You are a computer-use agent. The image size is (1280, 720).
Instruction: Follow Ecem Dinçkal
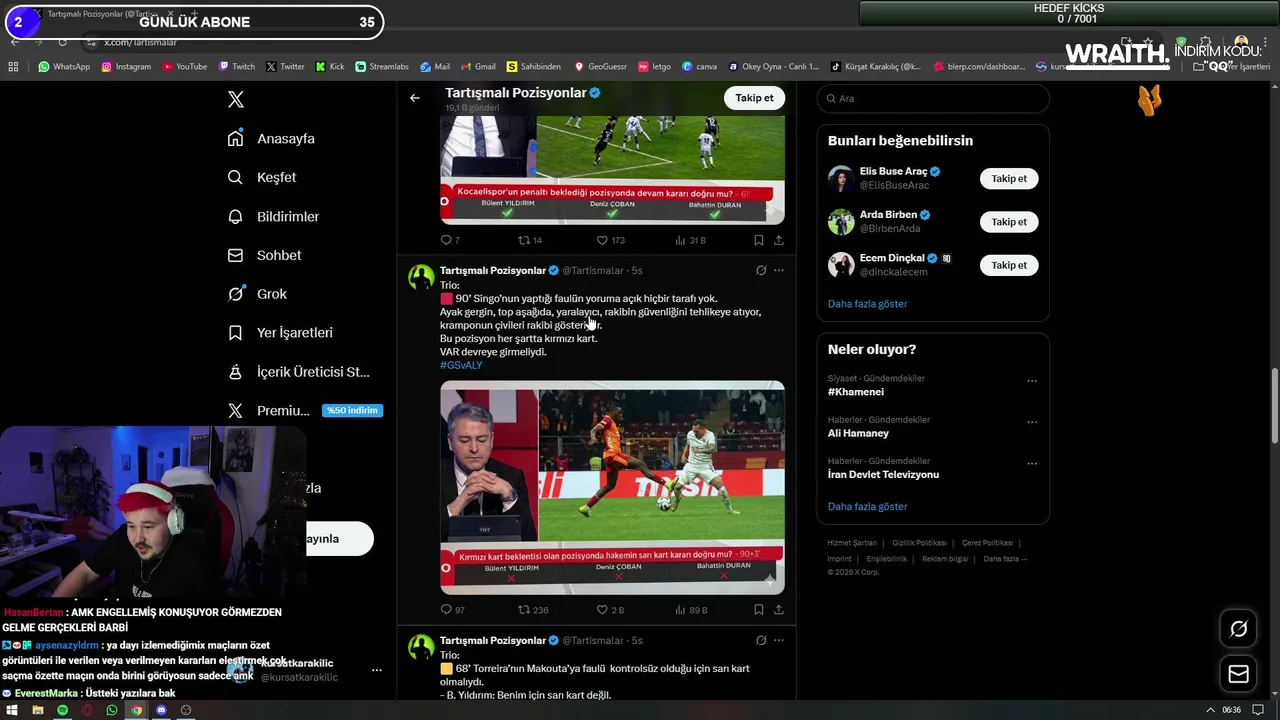coord(1009,265)
